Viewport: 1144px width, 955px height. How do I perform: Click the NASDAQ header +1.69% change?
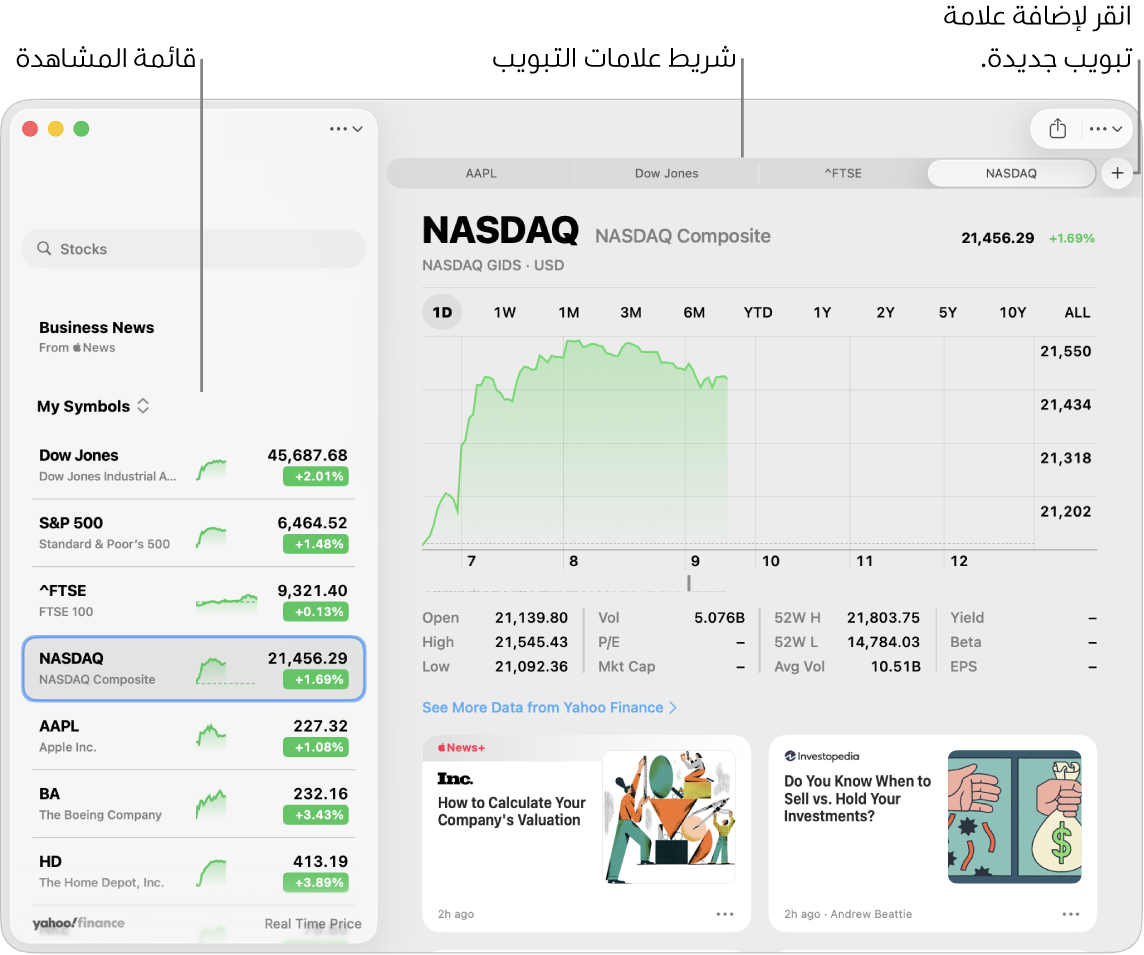pos(1072,239)
